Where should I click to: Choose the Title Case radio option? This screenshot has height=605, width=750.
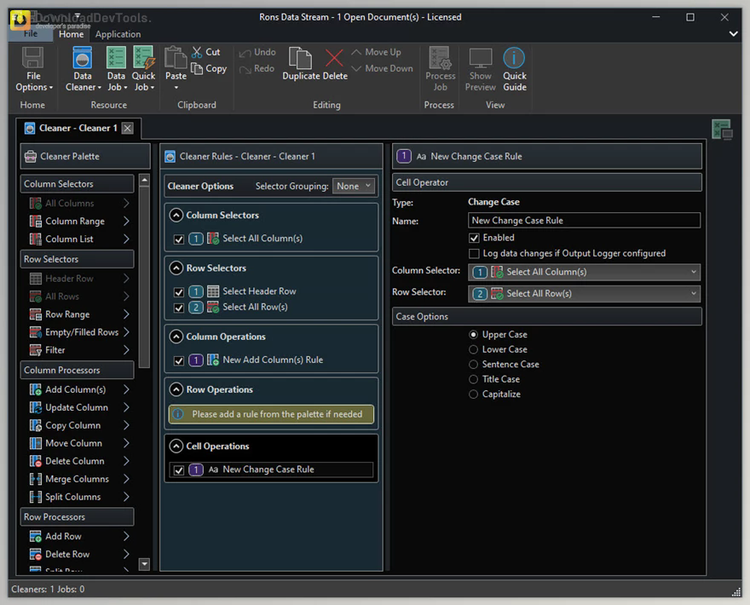point(474,379)
